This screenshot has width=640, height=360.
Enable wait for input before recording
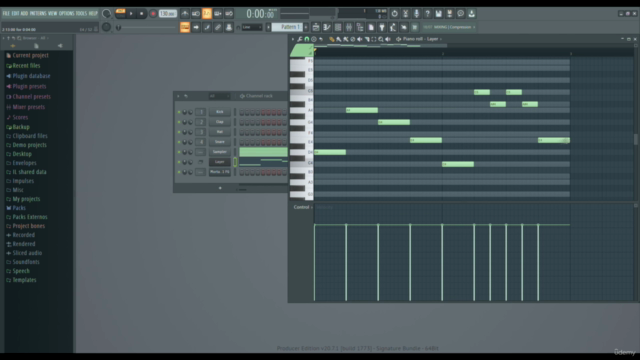point(196,13)
